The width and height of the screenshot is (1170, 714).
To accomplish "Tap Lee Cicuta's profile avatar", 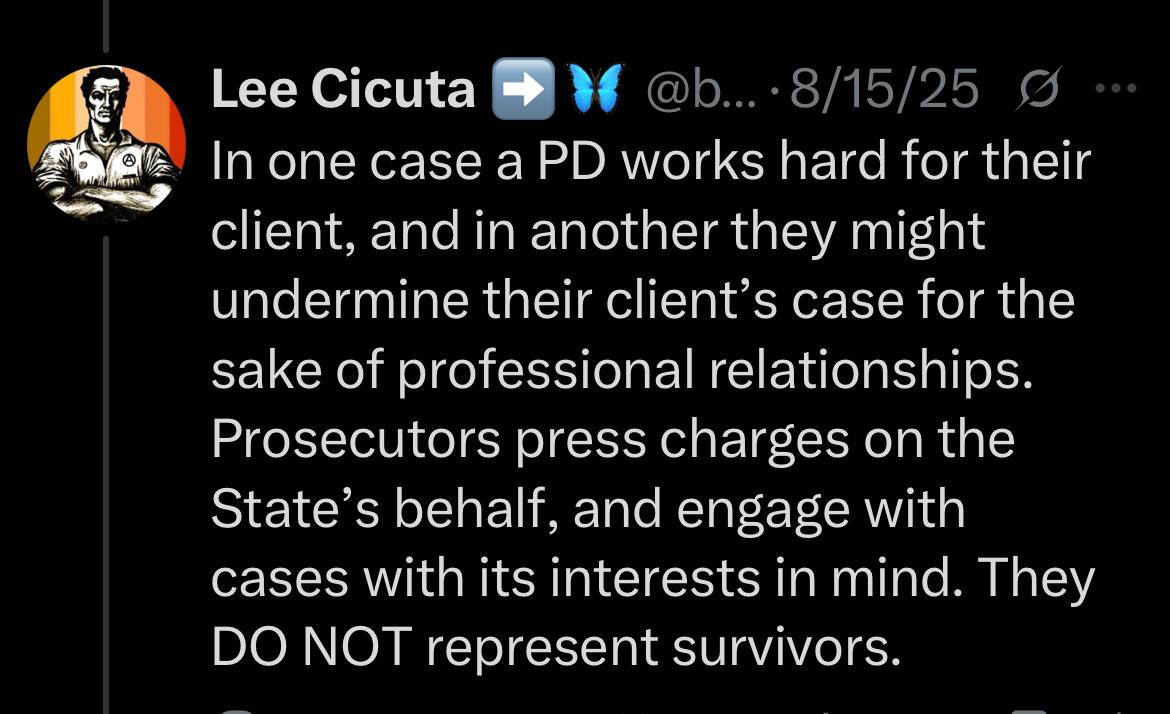I will [x=106, y=142].
